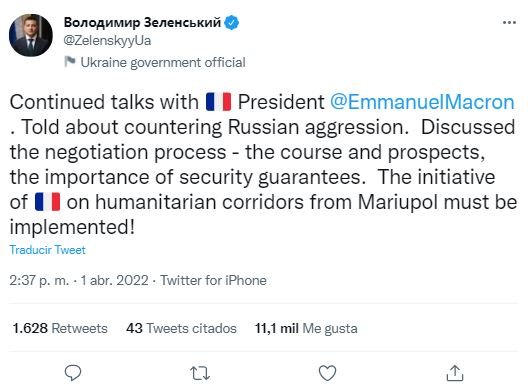Click the Twitter for iPhone source link
This screenshot has width=531, height=392.
(213, 280)
